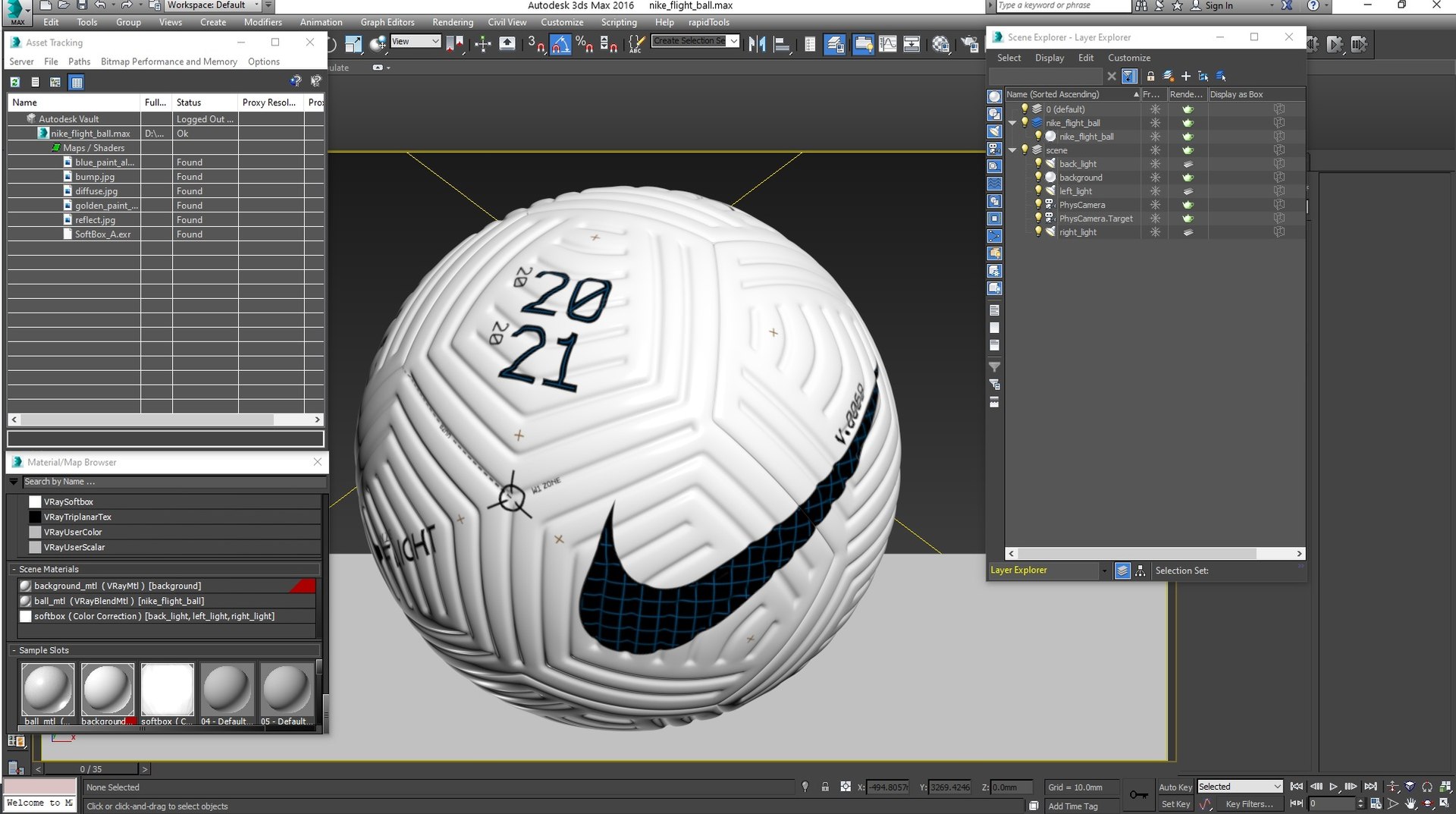Toggle freeze snowflake for scene layer
Screen dimensions: 1456x814
(x=1155, y=150)
